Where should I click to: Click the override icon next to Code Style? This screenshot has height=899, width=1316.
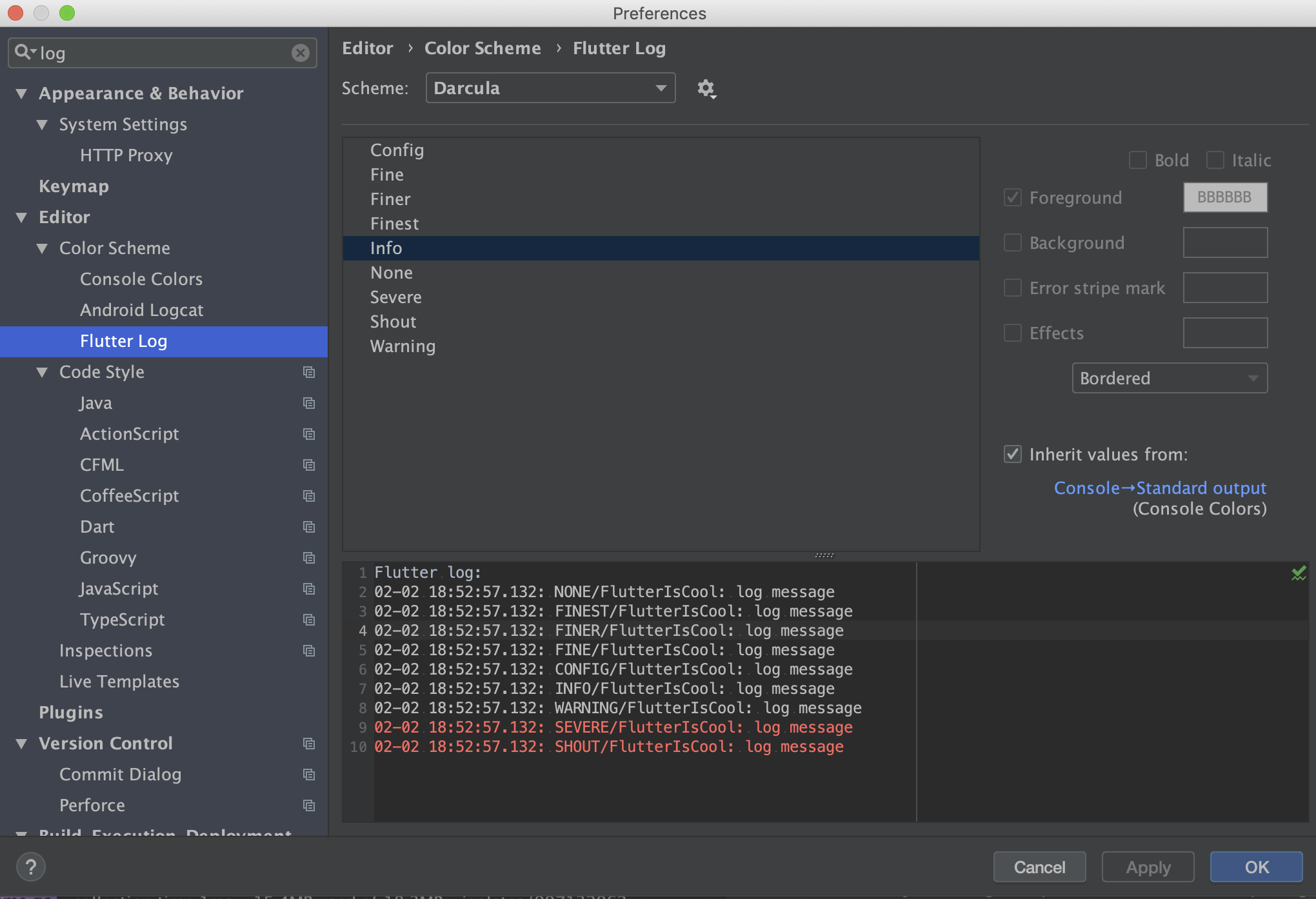point(309,372)
